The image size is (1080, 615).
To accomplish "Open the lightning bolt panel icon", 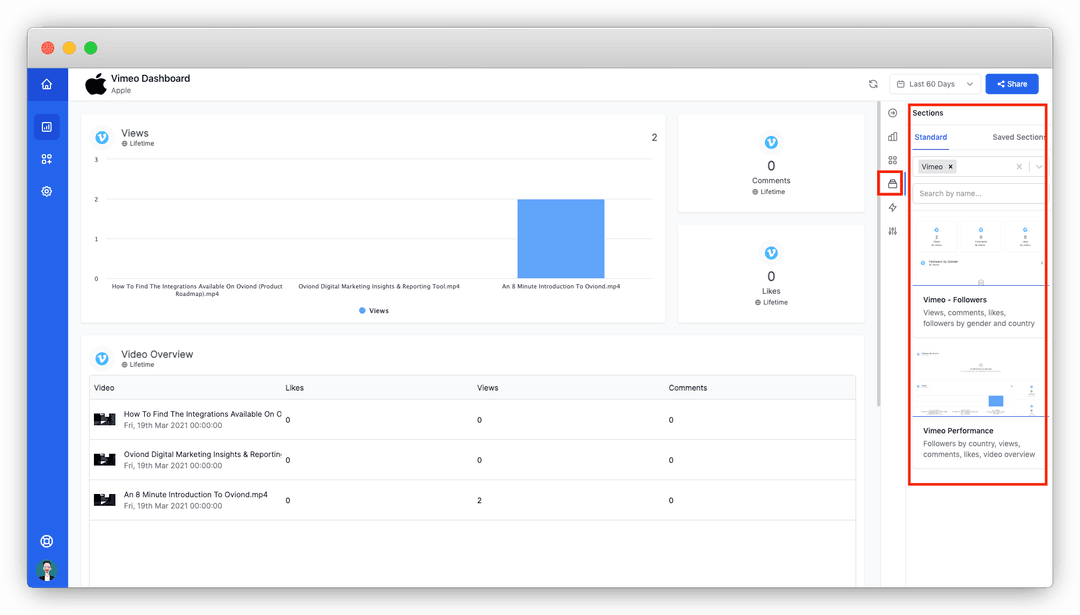I will click(x=893, y=207).
